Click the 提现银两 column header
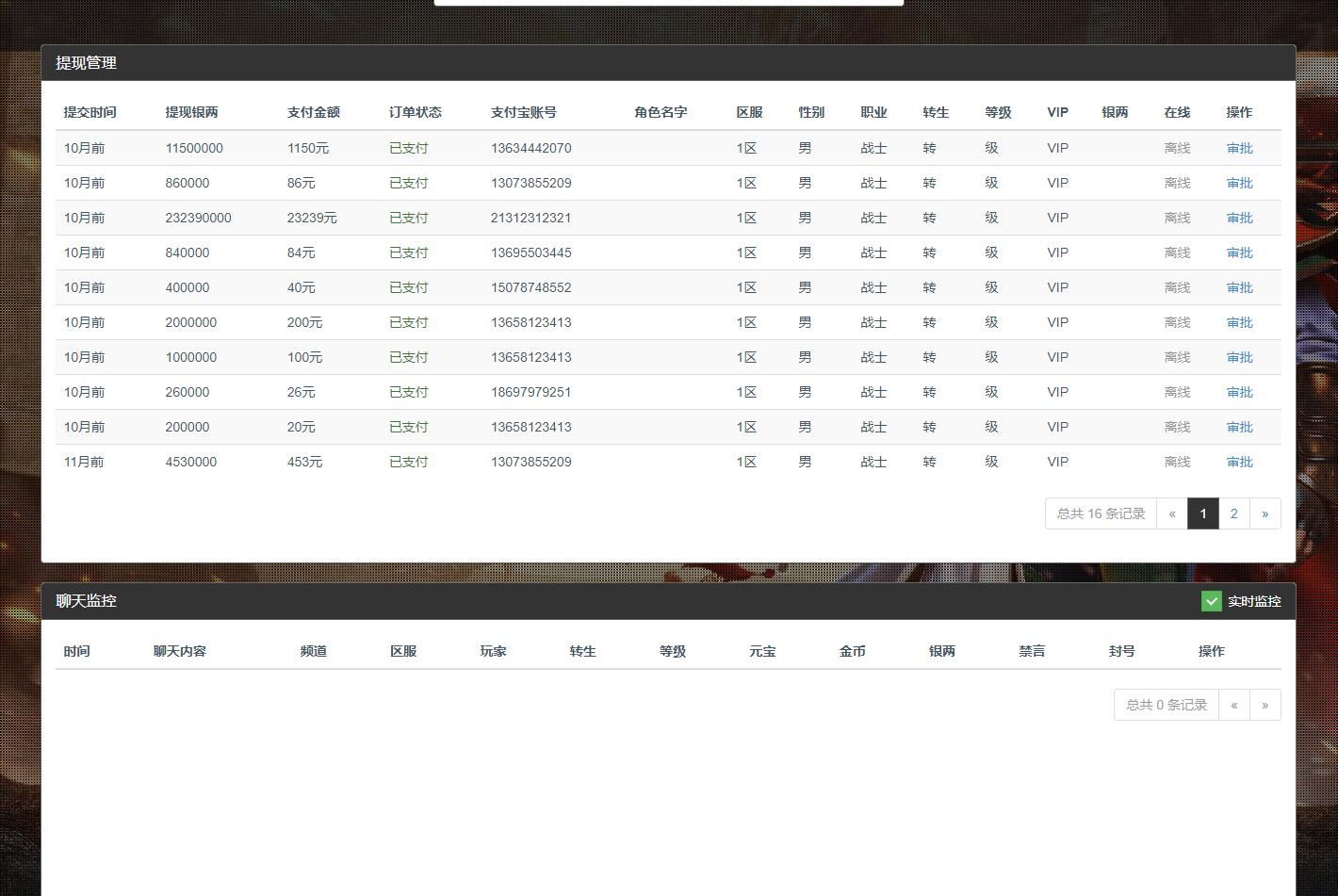The height and width of the screenshot is (896, 1338). 191,112
